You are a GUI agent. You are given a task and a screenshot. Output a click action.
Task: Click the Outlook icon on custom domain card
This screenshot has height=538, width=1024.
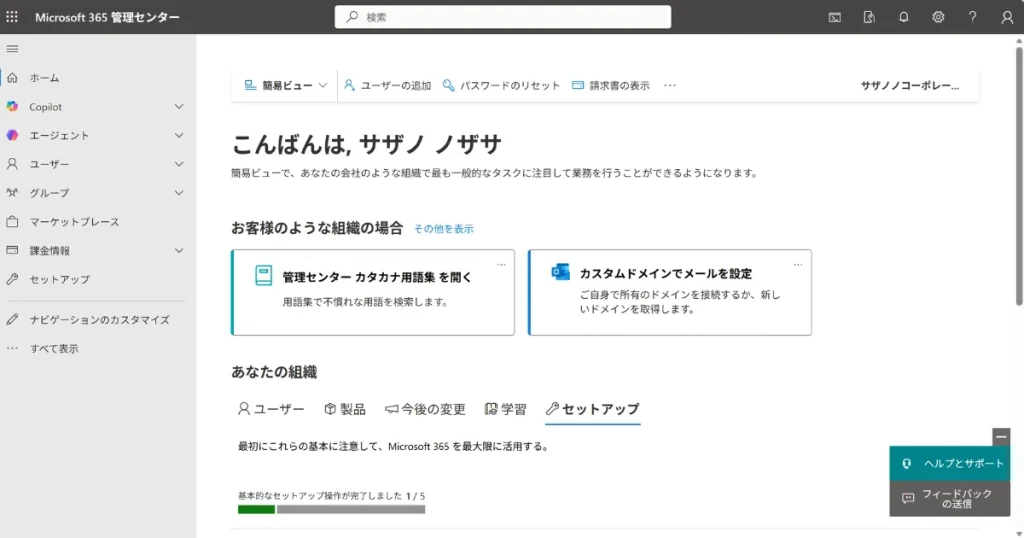click(x=561, y=273)
